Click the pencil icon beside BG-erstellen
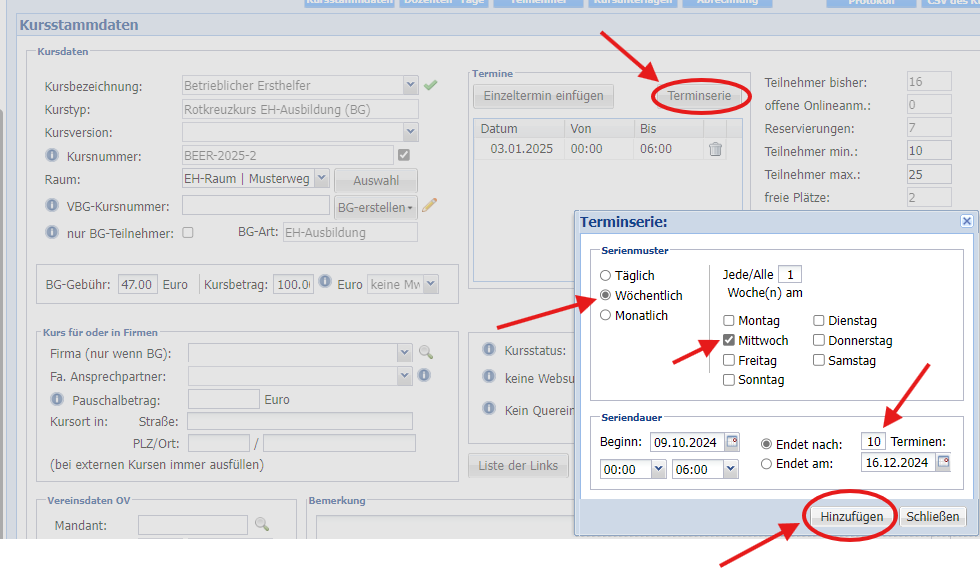The width and height of the screenshot is (980, 568). coord(429,206)
